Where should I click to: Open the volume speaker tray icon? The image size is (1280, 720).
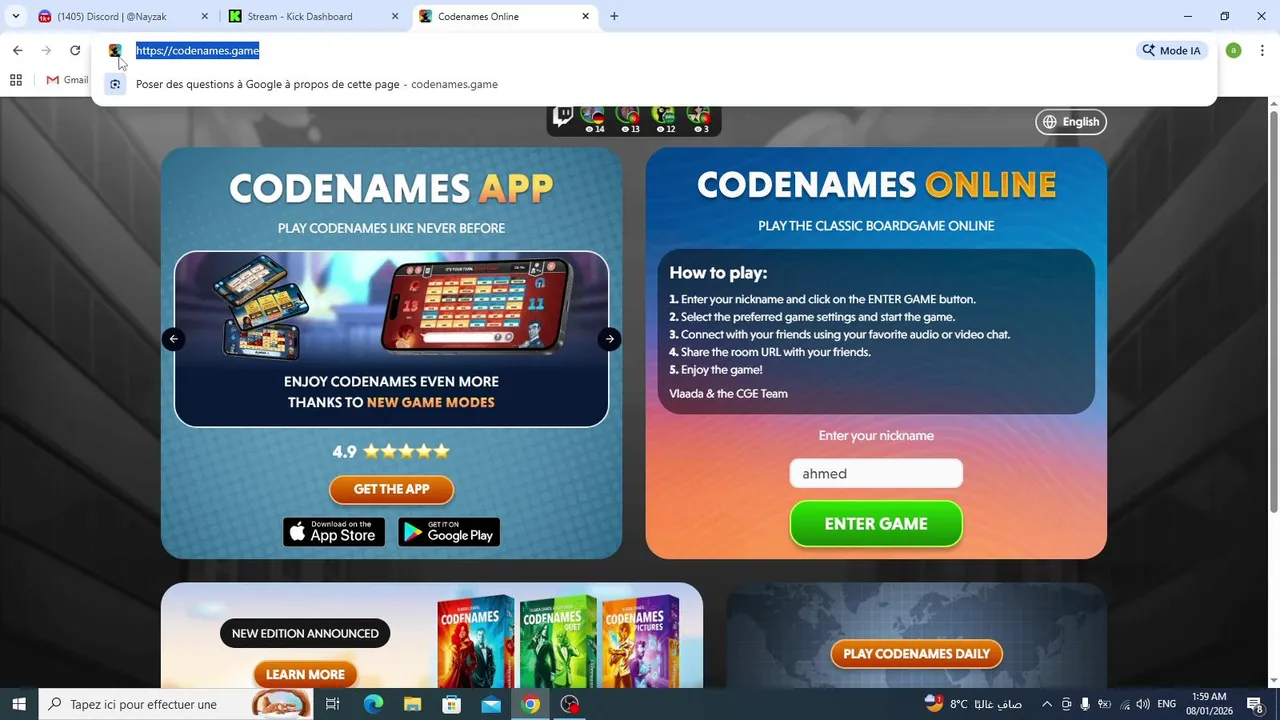tap(1143, 704)
